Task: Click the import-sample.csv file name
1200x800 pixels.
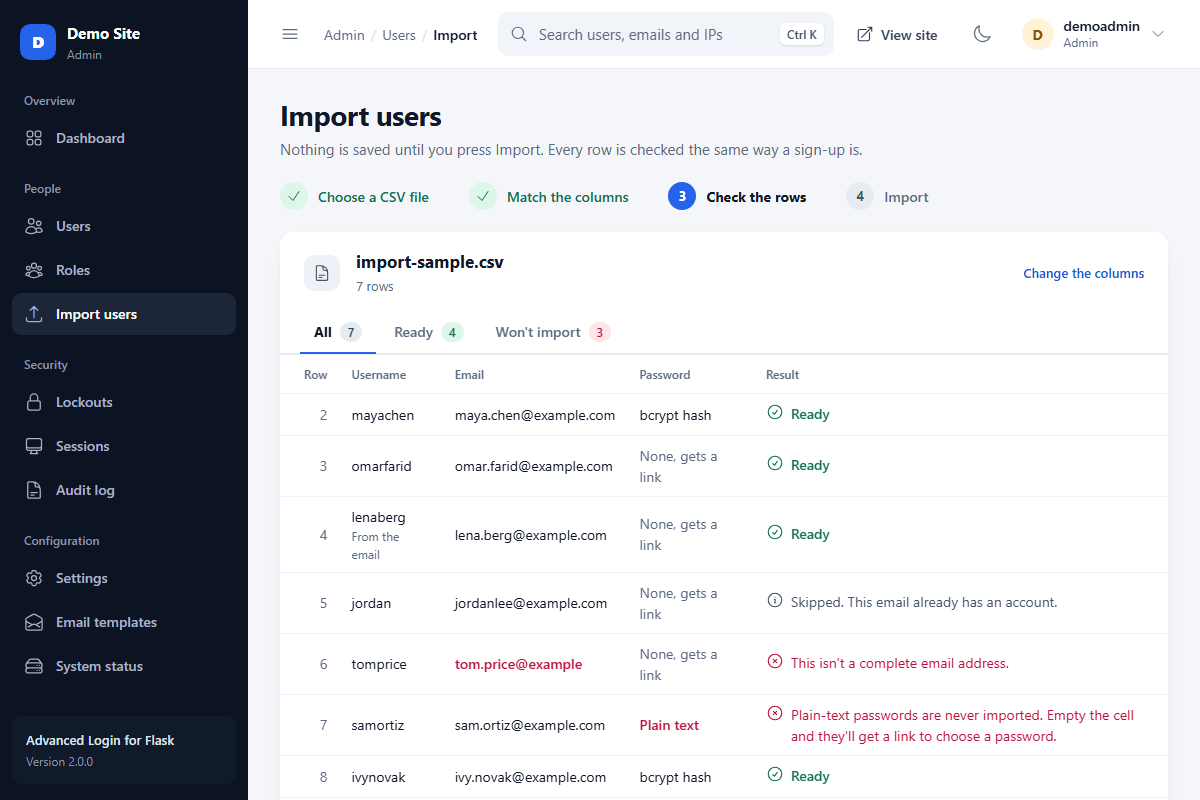Action: (x=430, y=263)
